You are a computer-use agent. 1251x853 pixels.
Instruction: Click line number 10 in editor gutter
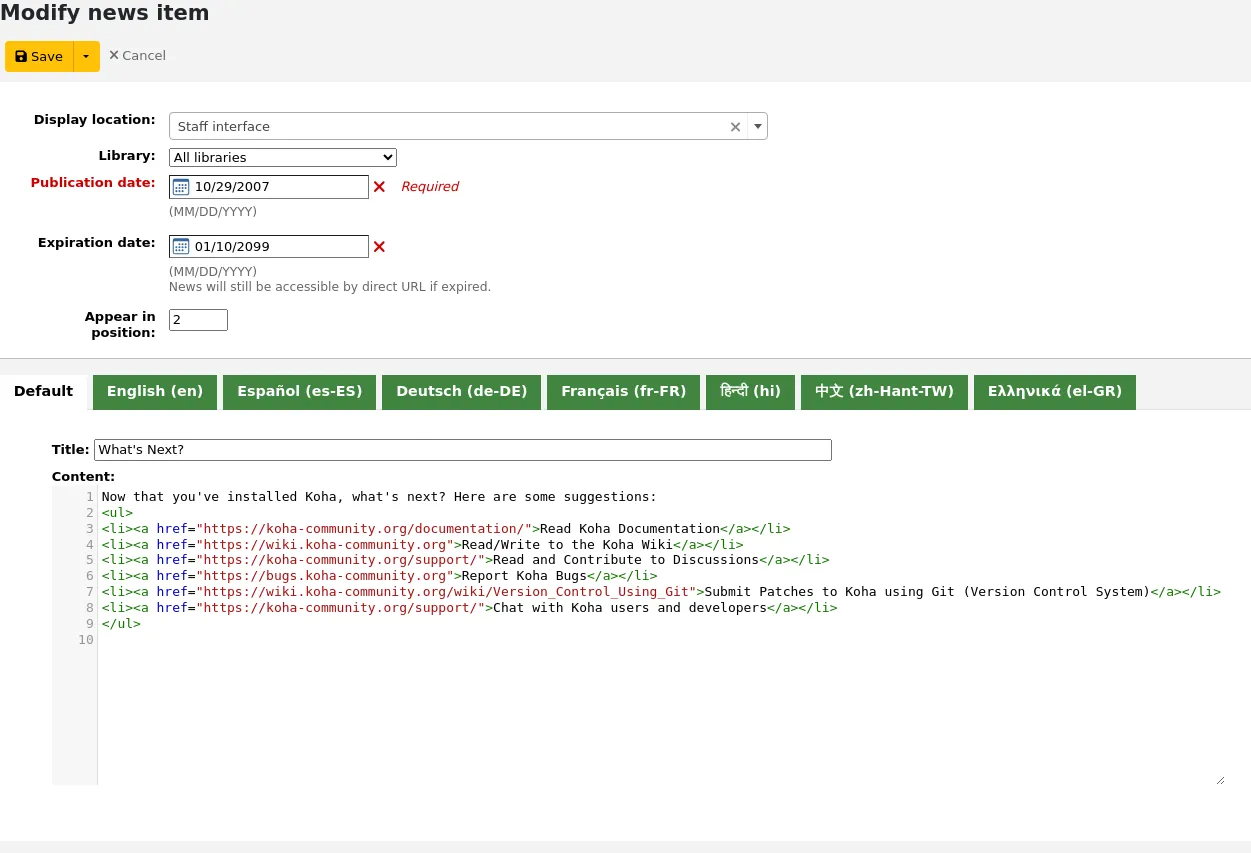coord(86,640)
